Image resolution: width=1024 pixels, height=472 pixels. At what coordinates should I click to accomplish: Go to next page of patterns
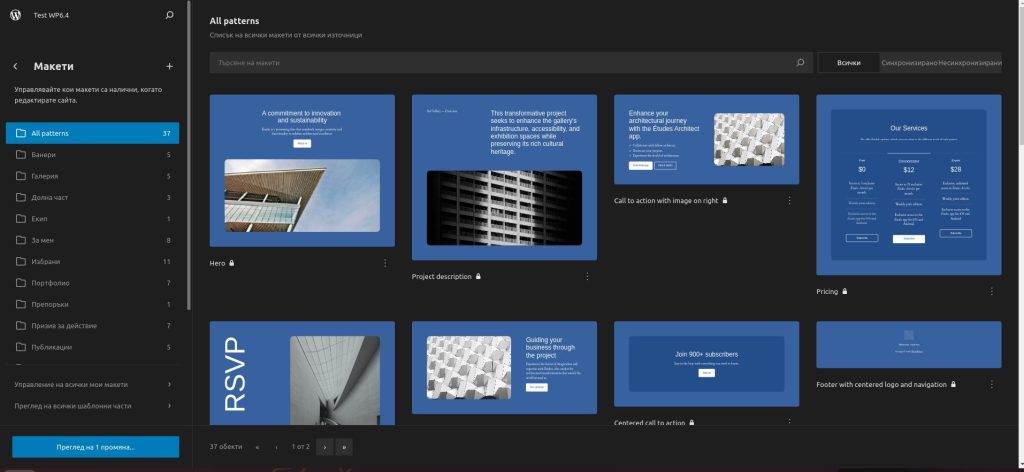click(325, 447)
